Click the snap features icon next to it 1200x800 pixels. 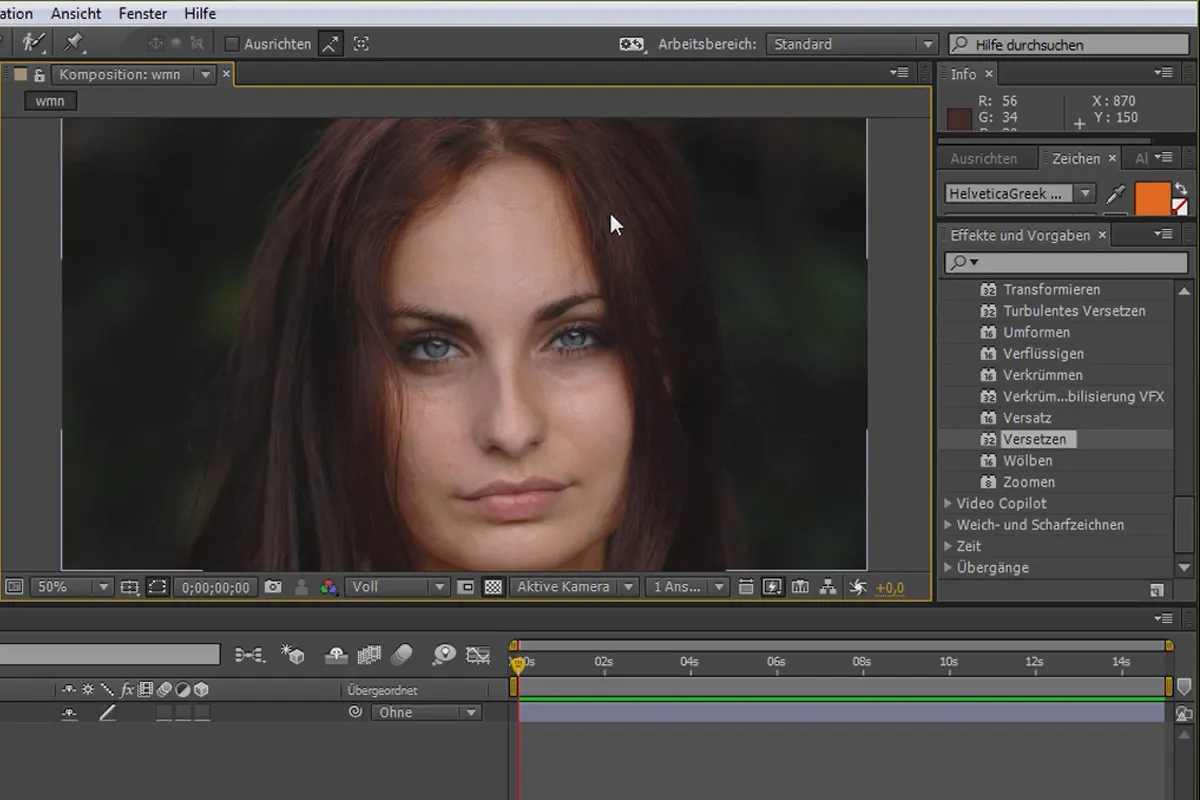coord(361,44)
